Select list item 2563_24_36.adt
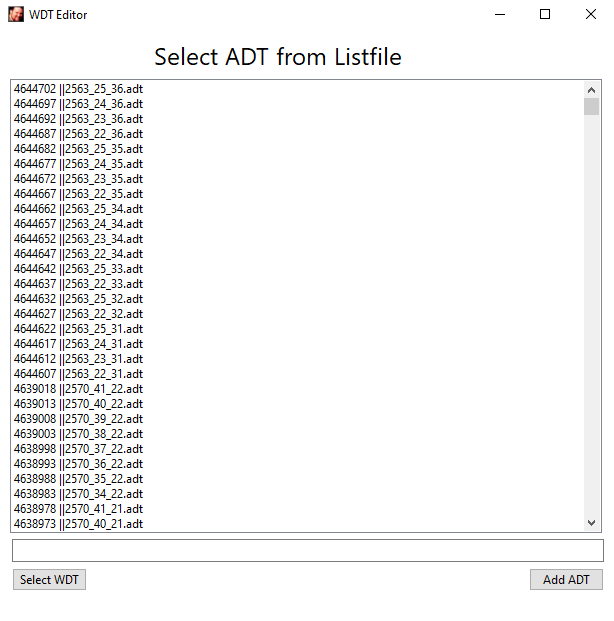Viewport: 614px width, 621px height. pyautogui.click(x=78, y=104)
